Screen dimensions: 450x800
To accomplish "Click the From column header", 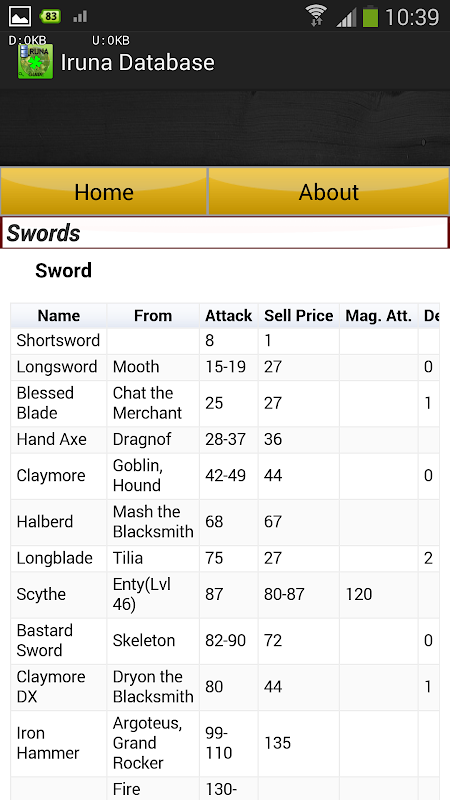I will click(x=153, y=316).
